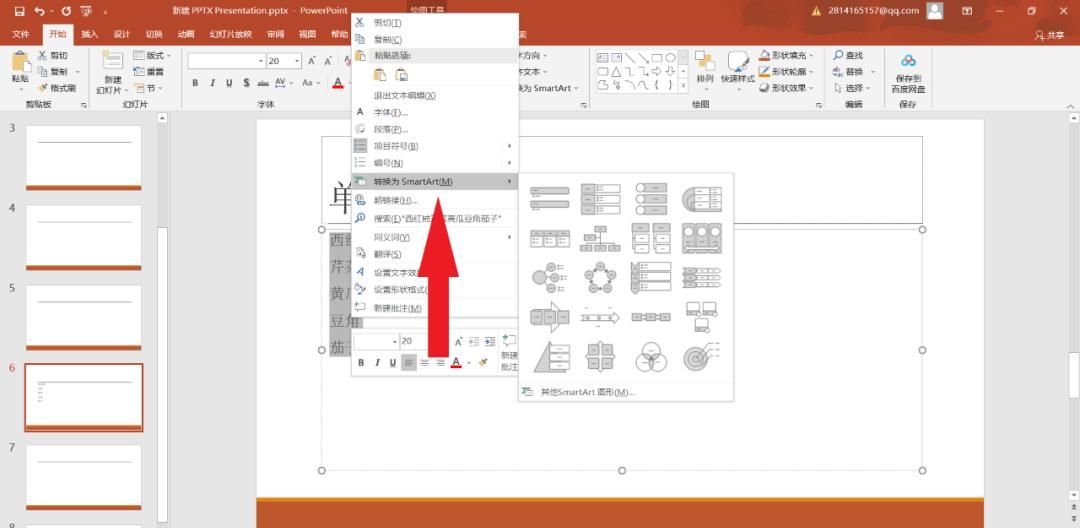The width and height of the screenshot is (1080, 528).
Task: Open Paragraph (段落) from context menu
Action: [435, 129]
